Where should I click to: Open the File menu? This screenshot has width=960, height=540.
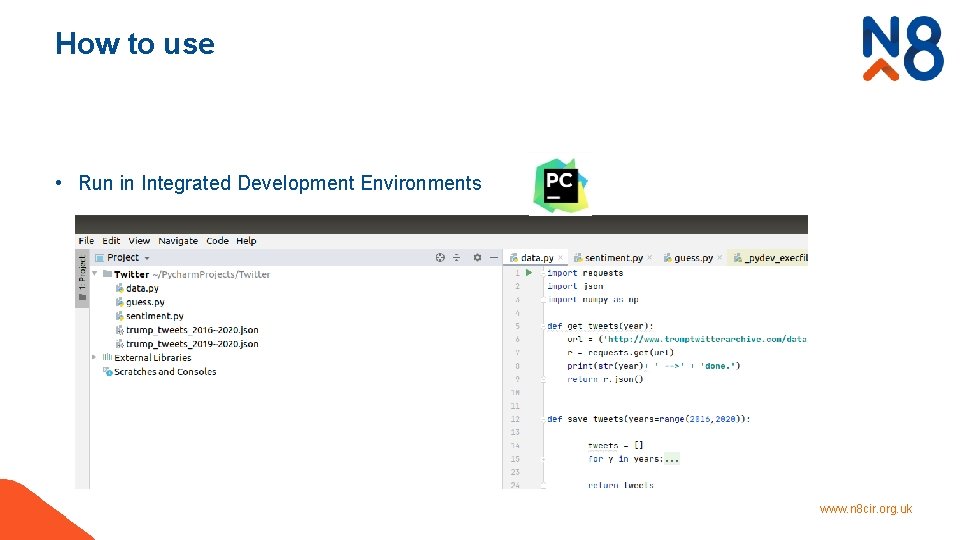86,241
